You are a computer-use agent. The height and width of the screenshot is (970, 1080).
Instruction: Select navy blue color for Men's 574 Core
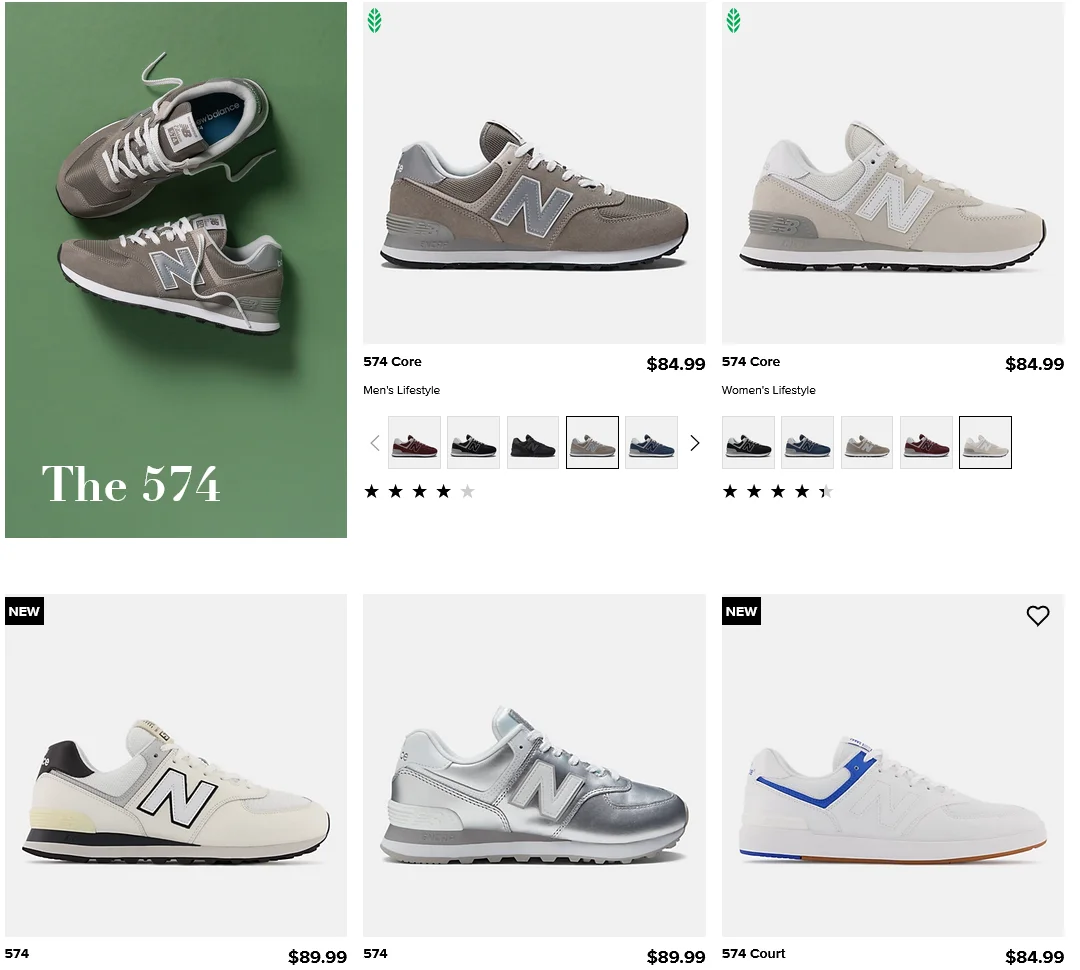pyautogui.click(x=652, y=442)
